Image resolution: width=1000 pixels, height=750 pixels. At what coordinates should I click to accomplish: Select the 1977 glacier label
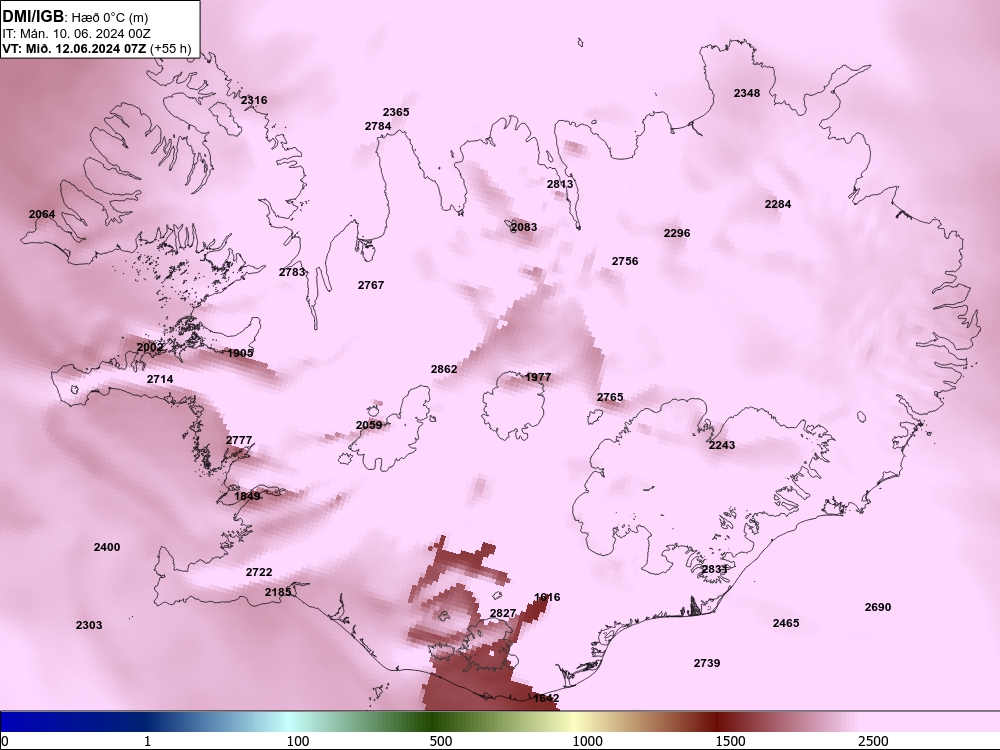[x=538, y=378]
